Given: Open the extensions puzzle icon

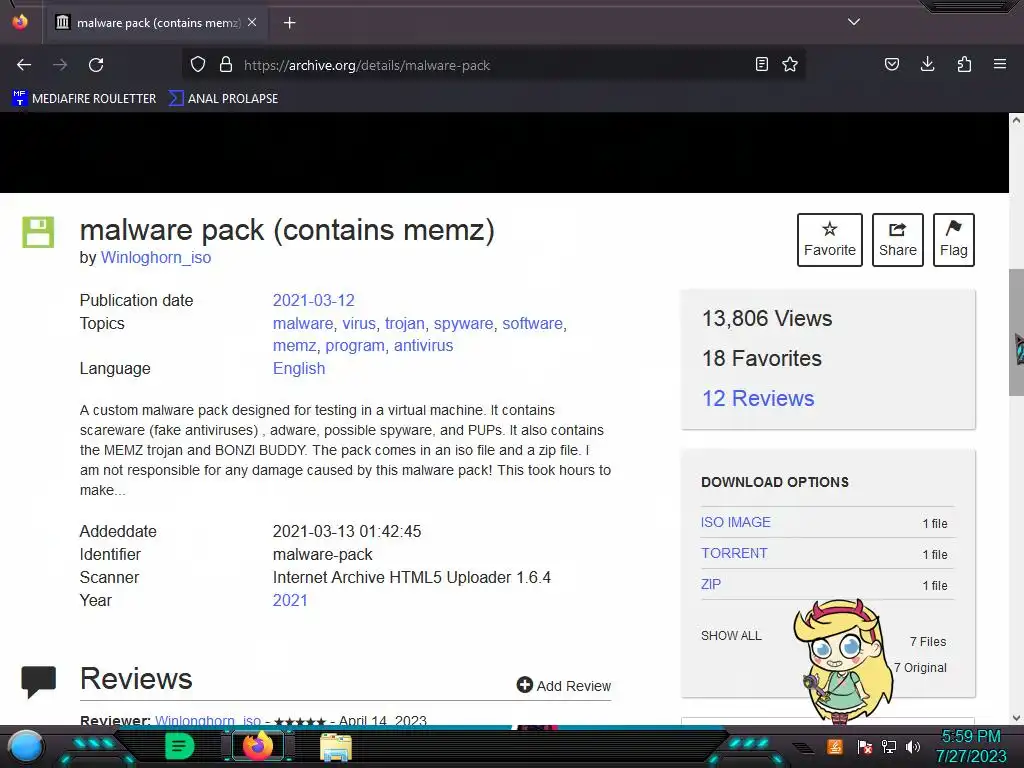Looking at the screenshot, I should [x=964, y=65].
